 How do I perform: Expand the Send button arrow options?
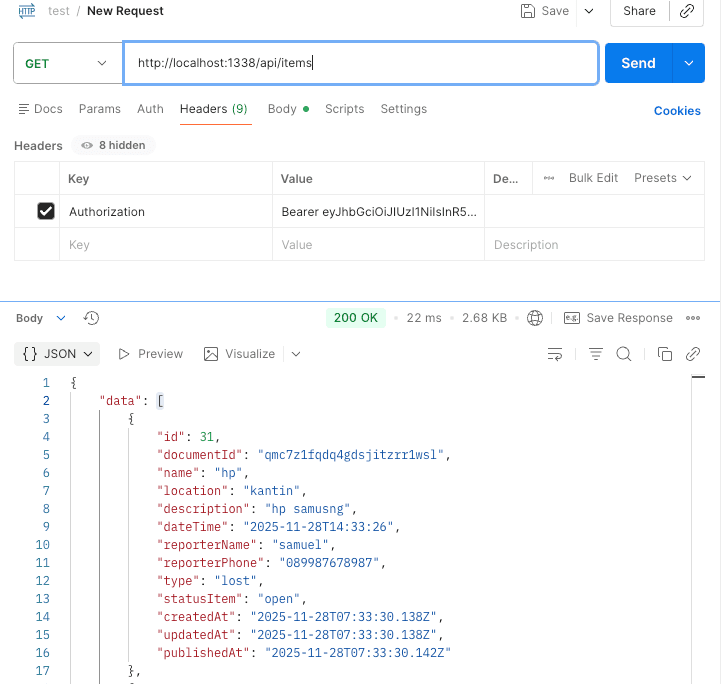click(x=688, y=63)
